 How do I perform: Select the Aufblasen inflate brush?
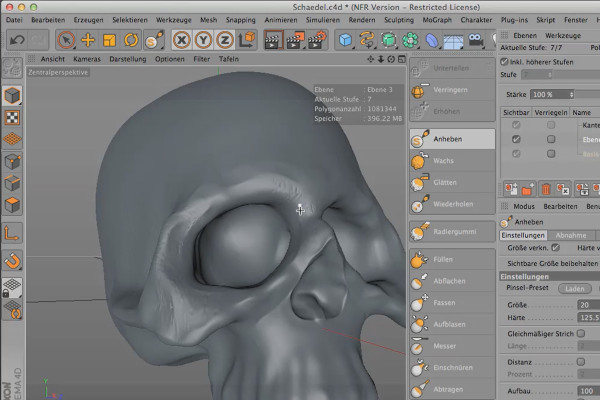click(x=452, y=324)
